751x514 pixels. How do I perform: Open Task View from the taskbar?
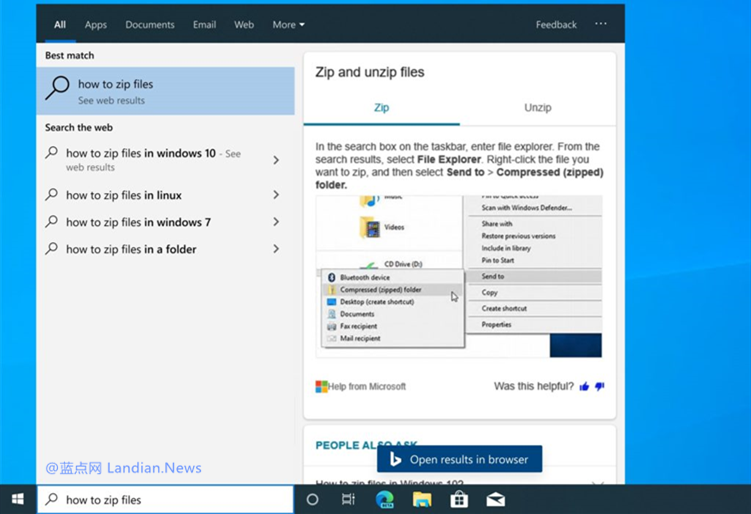pos(348,499)
